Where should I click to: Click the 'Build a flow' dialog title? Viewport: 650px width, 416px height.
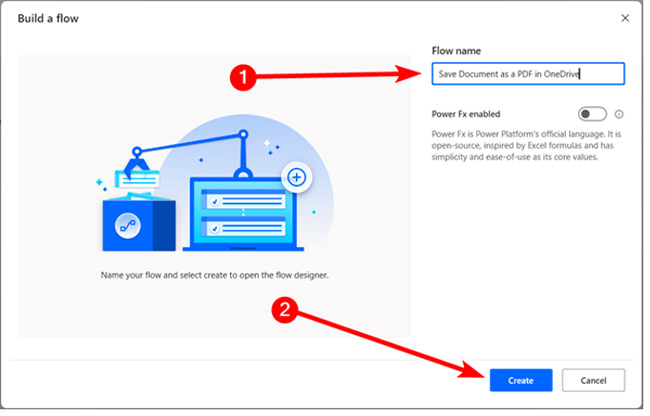pos(49,19)
